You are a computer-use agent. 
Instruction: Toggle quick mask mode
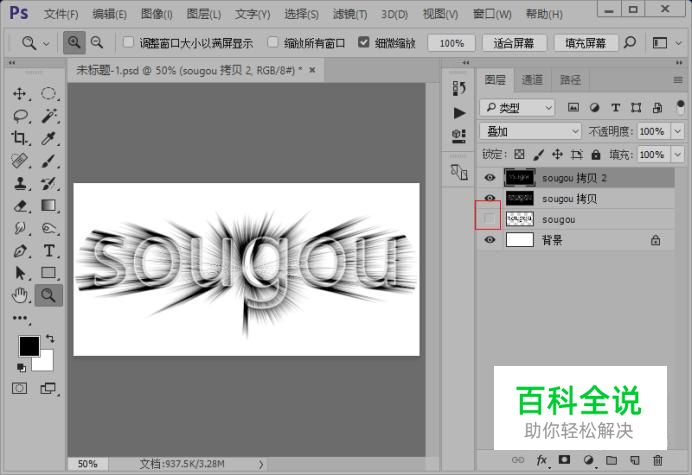pos(19,388)
